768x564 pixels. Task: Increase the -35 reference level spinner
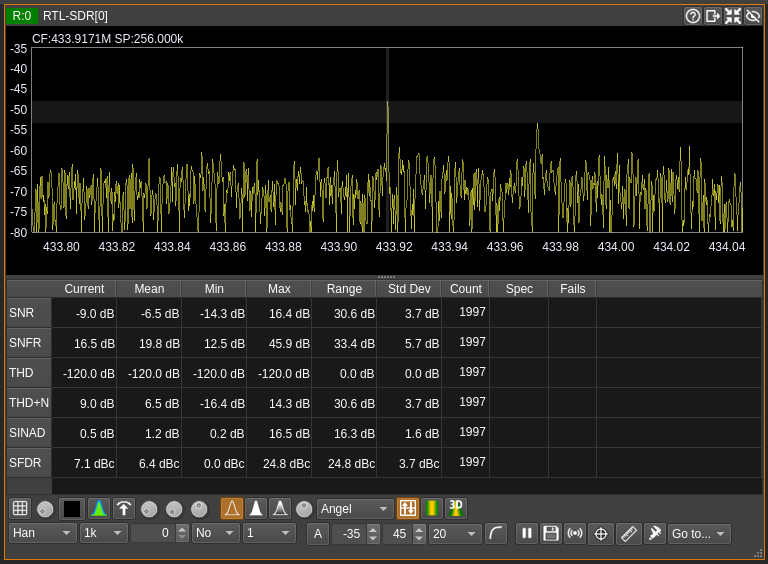tap(373, 529)
